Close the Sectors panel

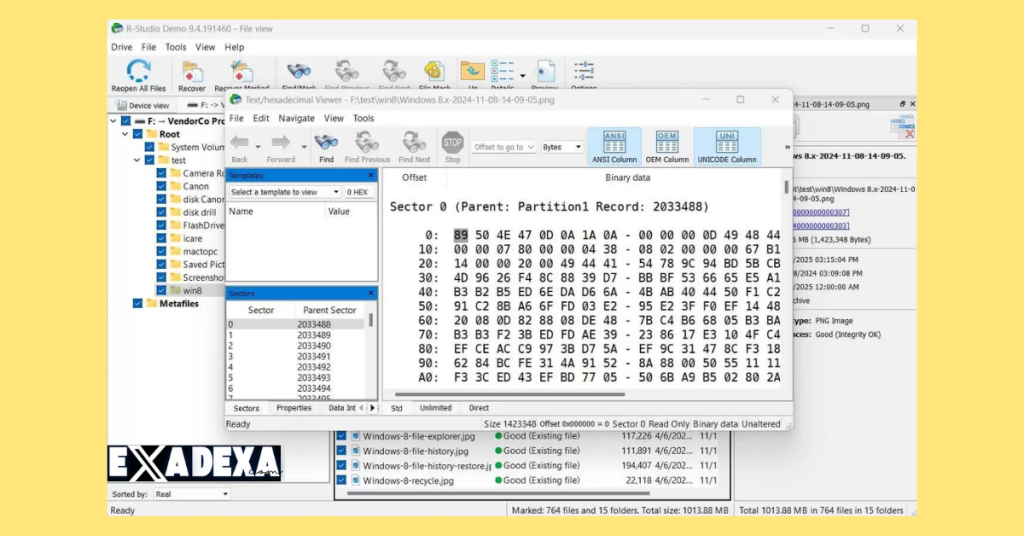pos(371,293)
